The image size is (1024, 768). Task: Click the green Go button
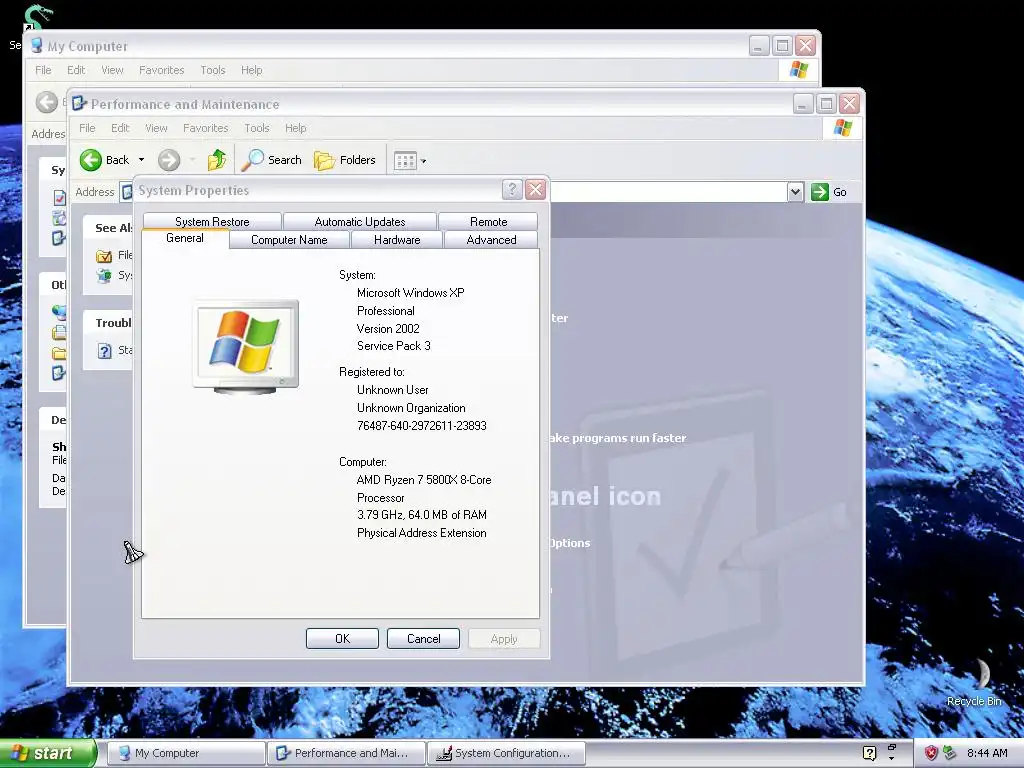[x=829, y=192]
